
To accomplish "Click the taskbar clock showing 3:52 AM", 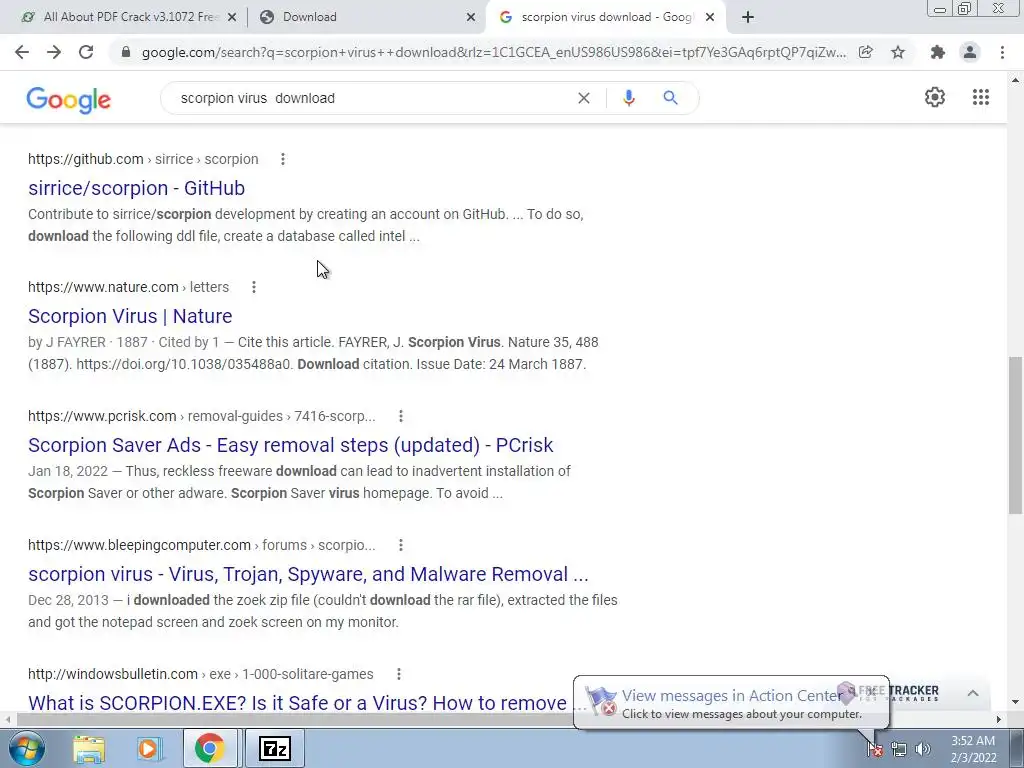I will point(973,749).
